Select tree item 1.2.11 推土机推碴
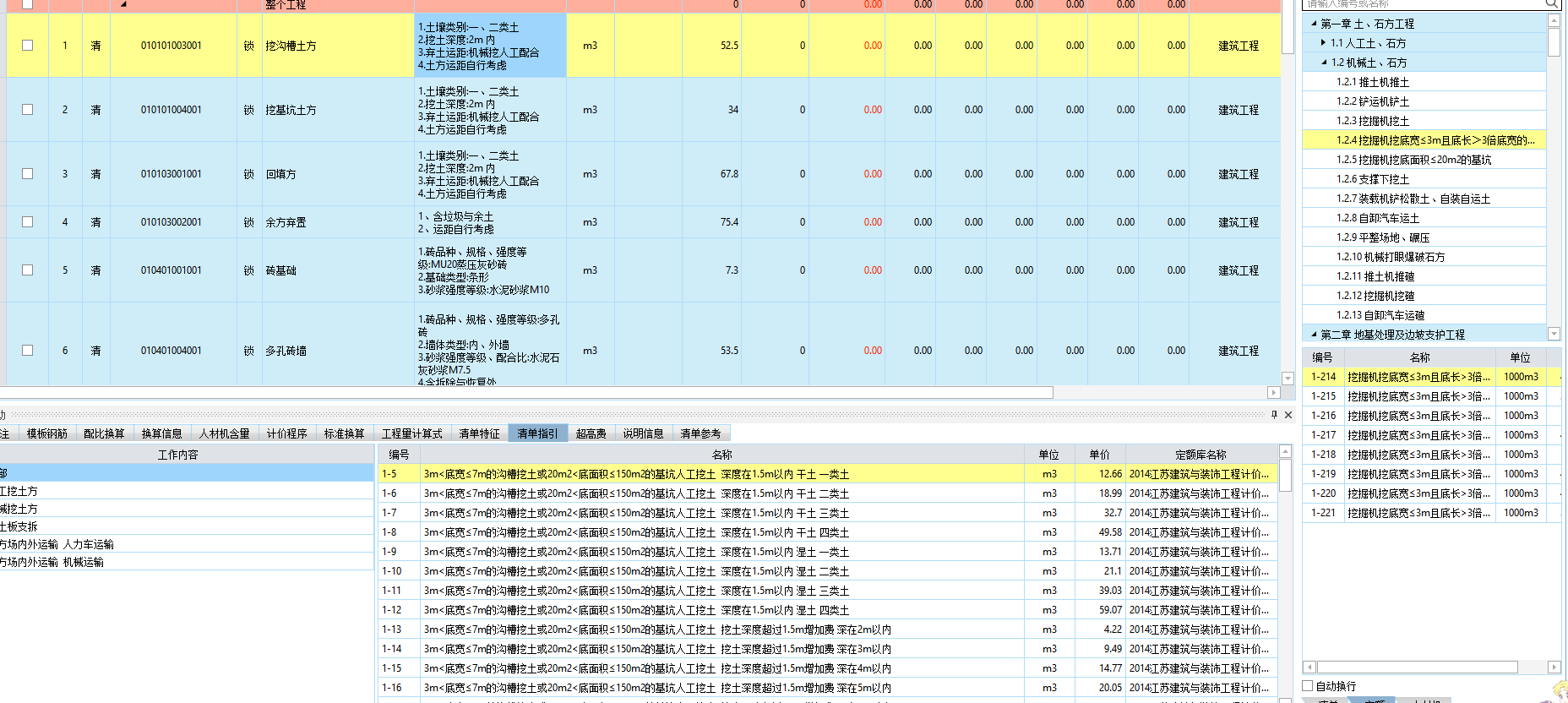Screen dimensions: 1568x703 pyautogui.click(x=1375, y=276)
